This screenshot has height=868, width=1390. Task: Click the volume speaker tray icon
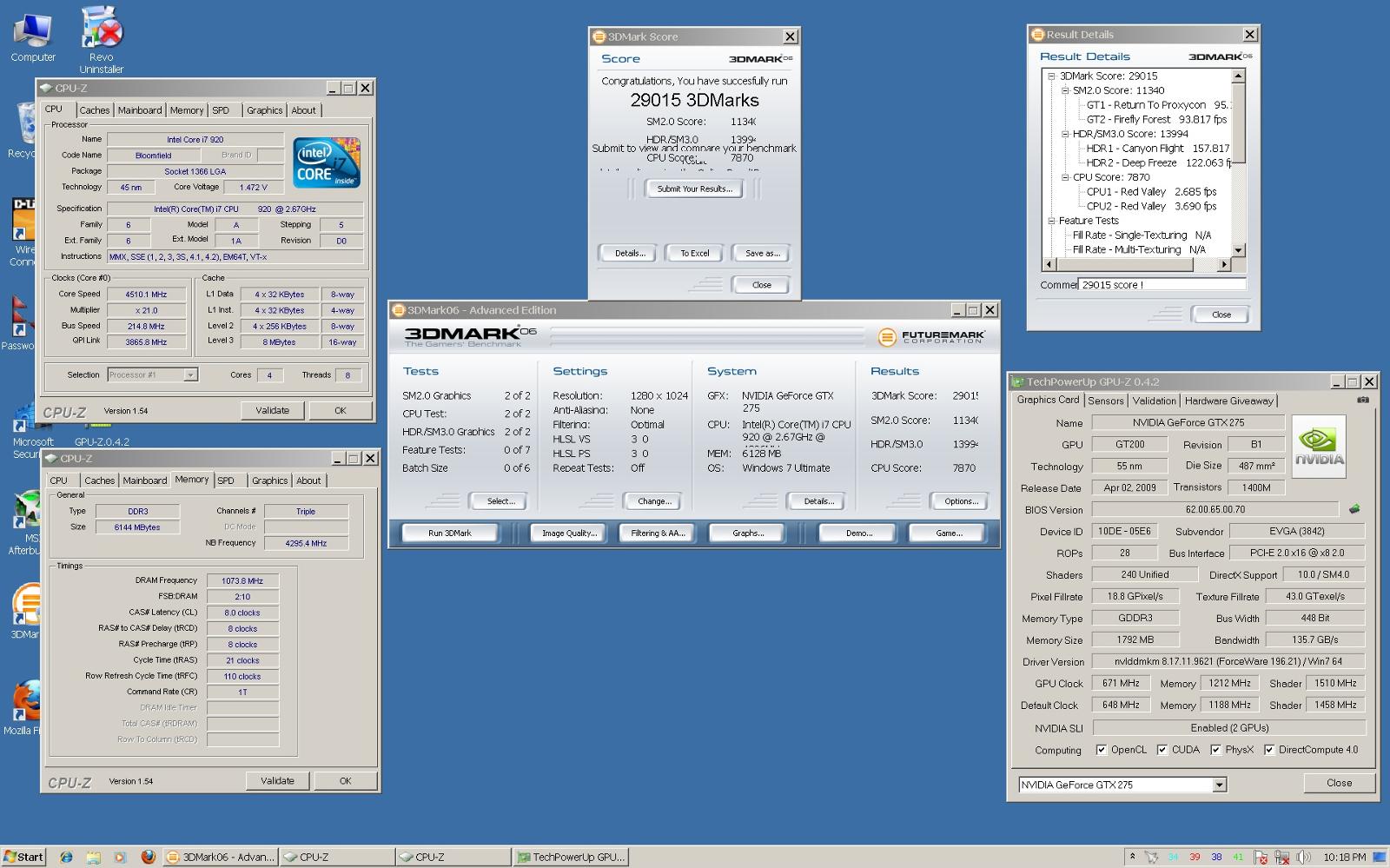click(1303, 858)
